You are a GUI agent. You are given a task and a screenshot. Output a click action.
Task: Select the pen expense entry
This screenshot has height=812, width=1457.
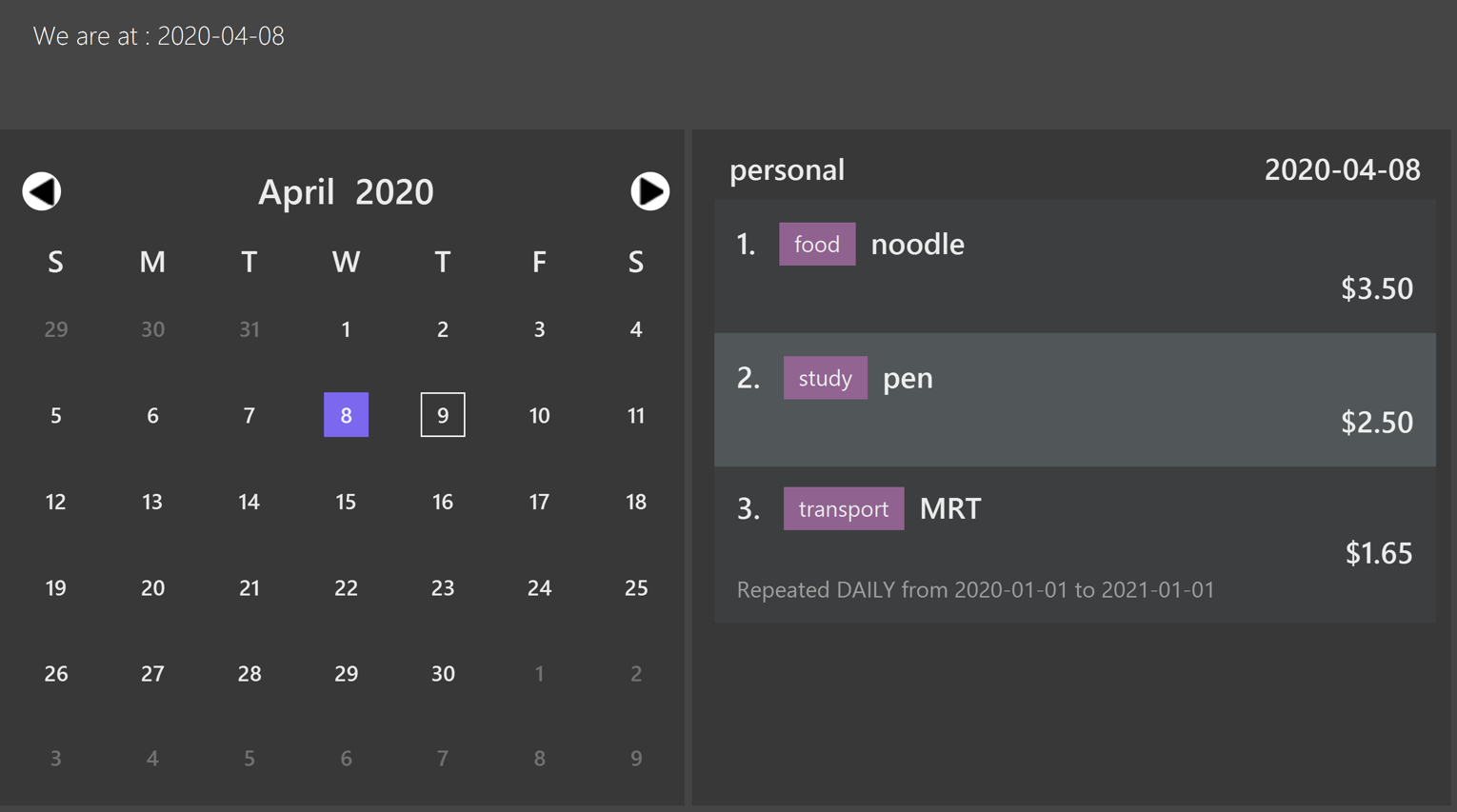click(x=1075, y=400)
